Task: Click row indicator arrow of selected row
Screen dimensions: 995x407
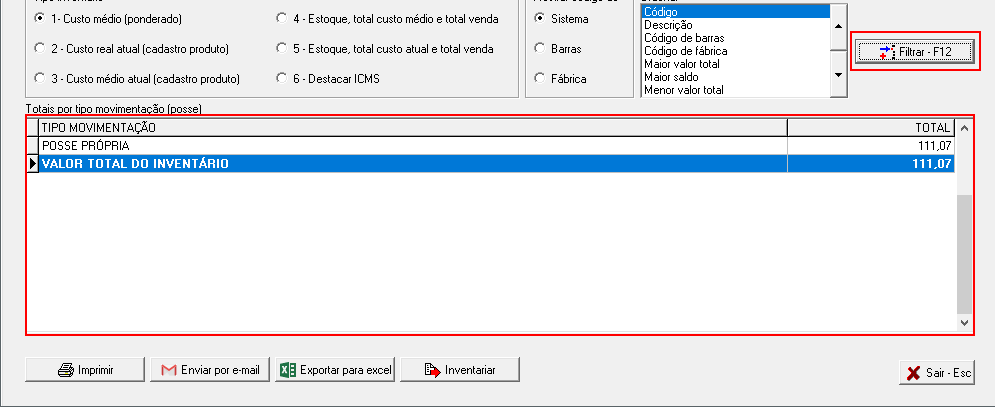Action: [33, 164]
